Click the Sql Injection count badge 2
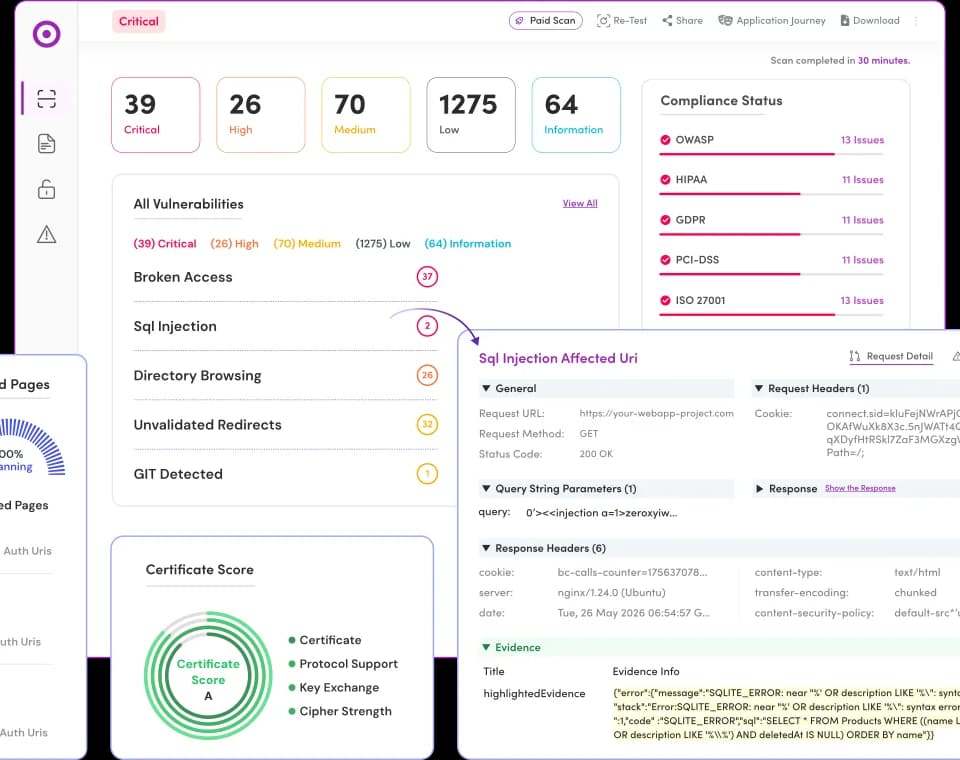 427,326
